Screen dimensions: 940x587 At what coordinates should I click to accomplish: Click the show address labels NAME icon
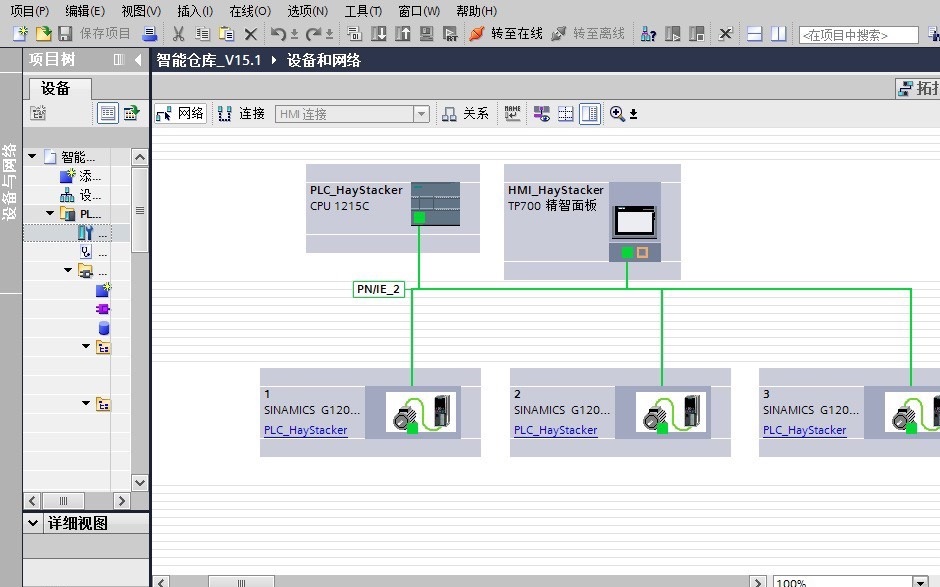[x=513, y=113]
